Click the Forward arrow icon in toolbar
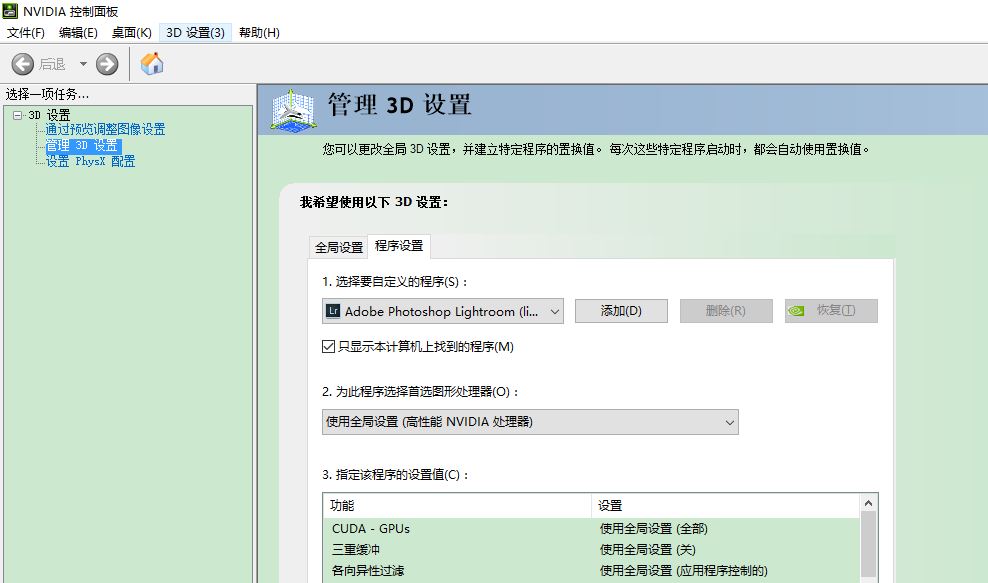 click(x=107, y=64)
